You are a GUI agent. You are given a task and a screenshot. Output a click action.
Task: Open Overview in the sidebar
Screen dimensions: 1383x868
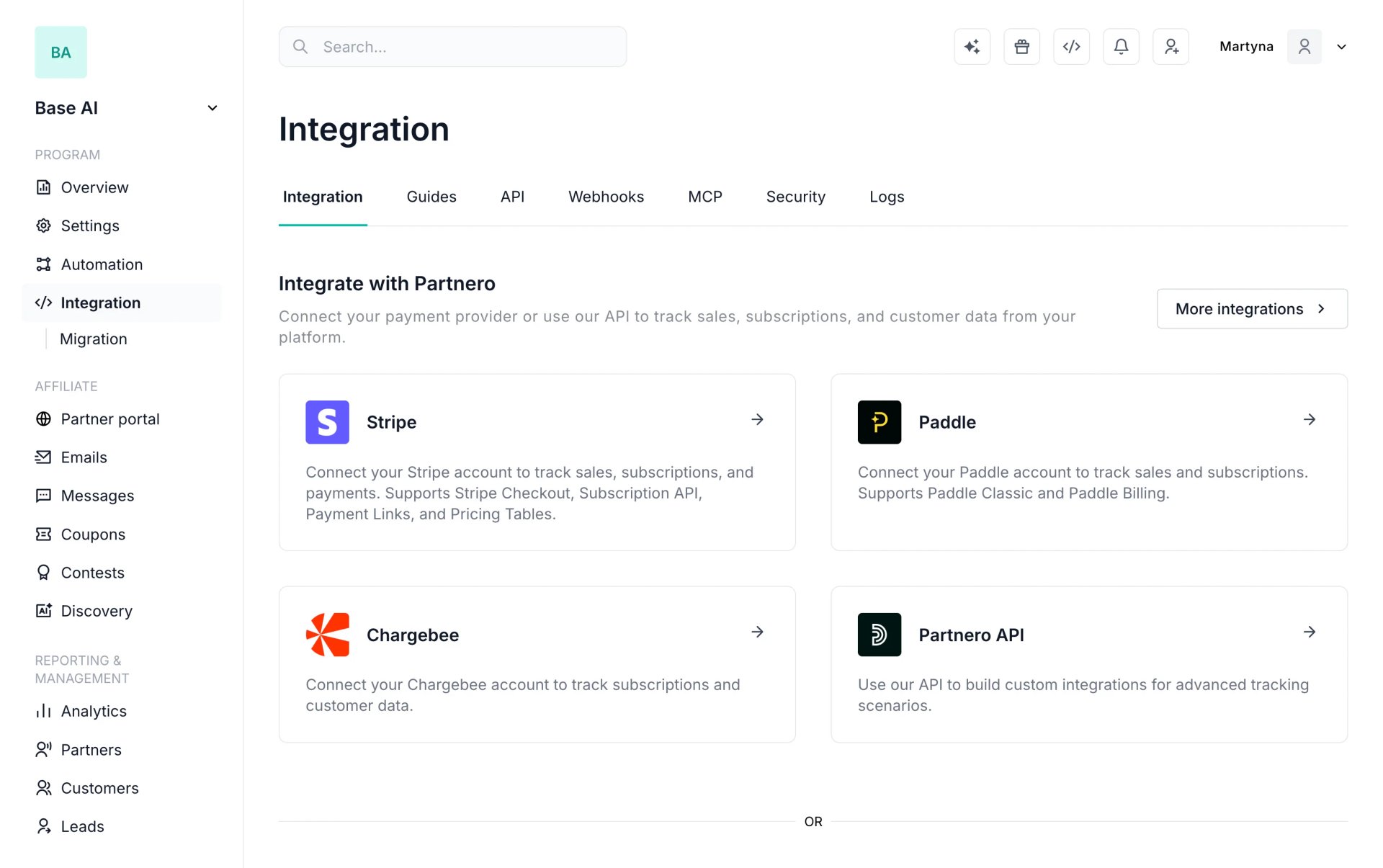coord(94,187)
